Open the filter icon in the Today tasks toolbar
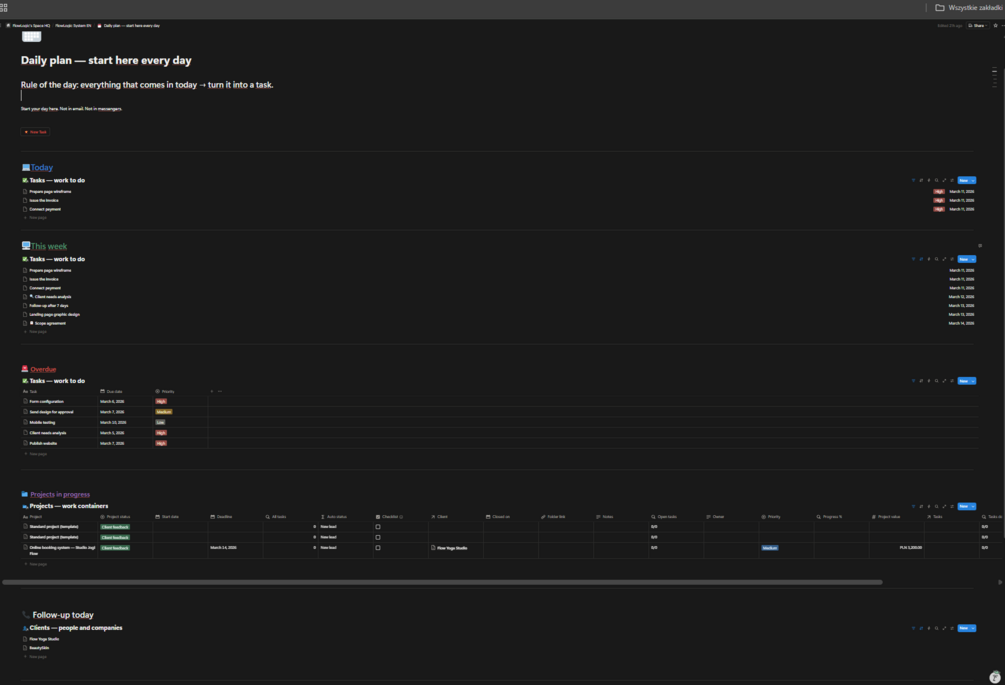This screenshot has width=1005, height=685. click(913, 181)
